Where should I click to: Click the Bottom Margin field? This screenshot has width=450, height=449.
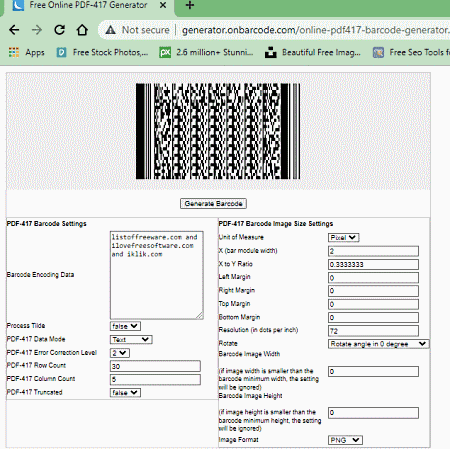[373, 317]
